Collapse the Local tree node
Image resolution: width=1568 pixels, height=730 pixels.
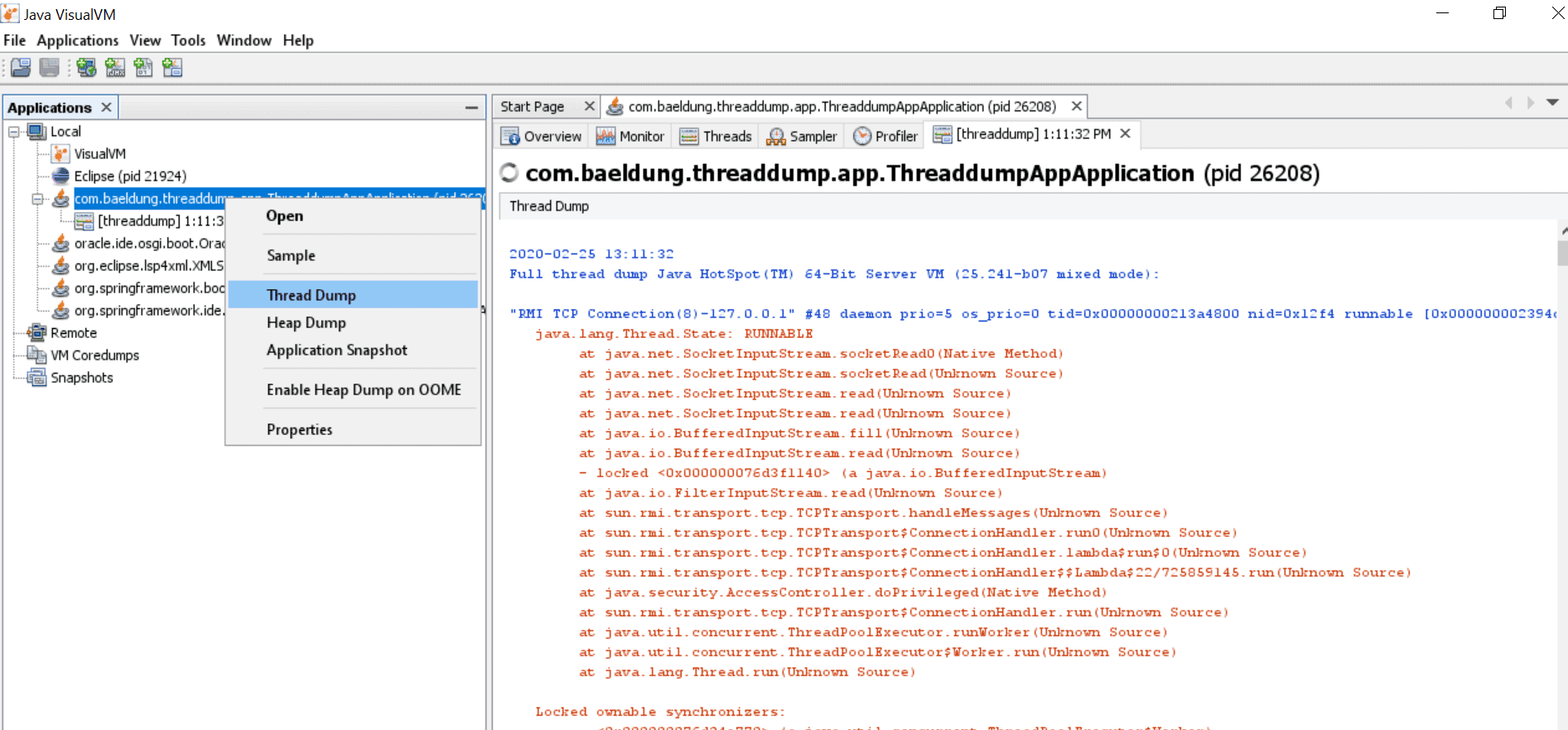pyautogui.click(x=14, y=132)
